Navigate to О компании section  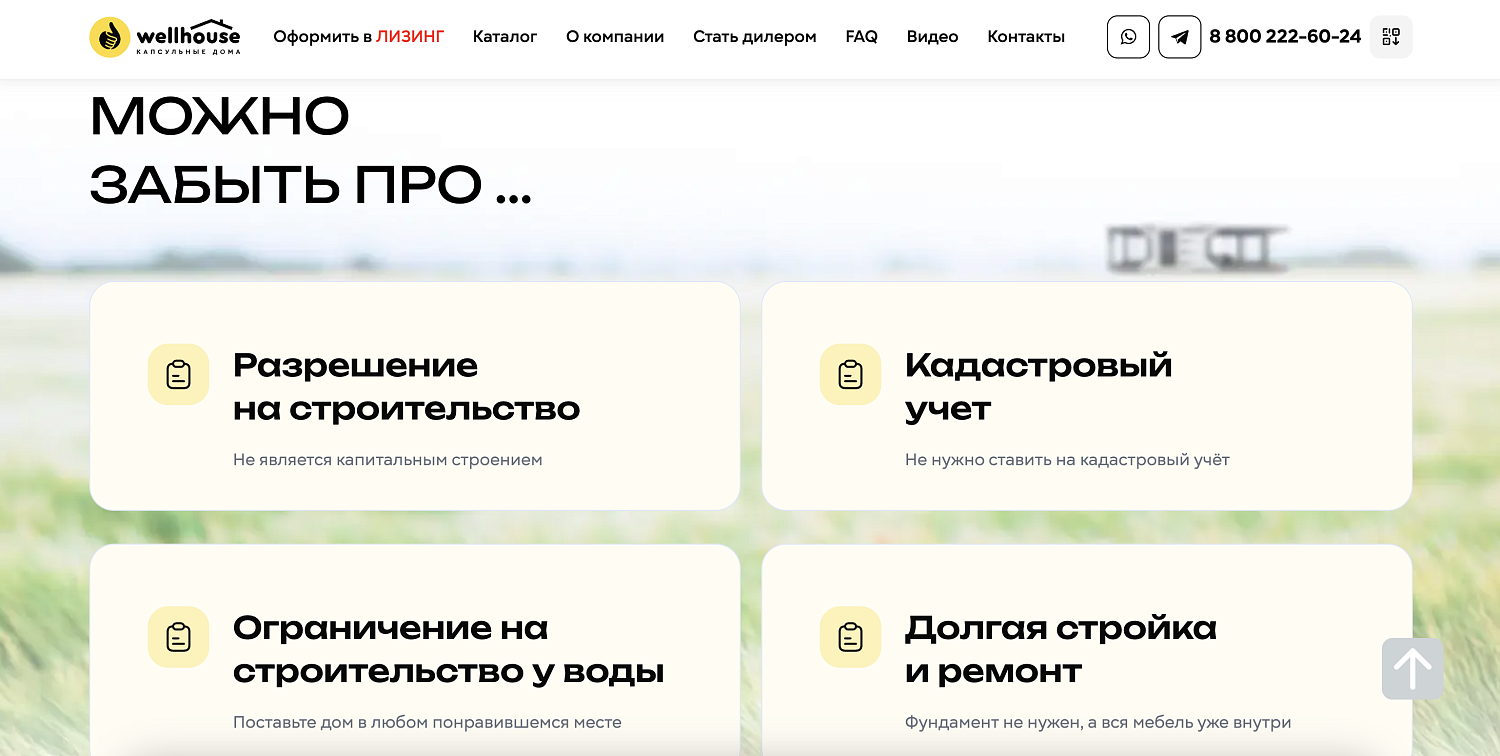point(615,36)
